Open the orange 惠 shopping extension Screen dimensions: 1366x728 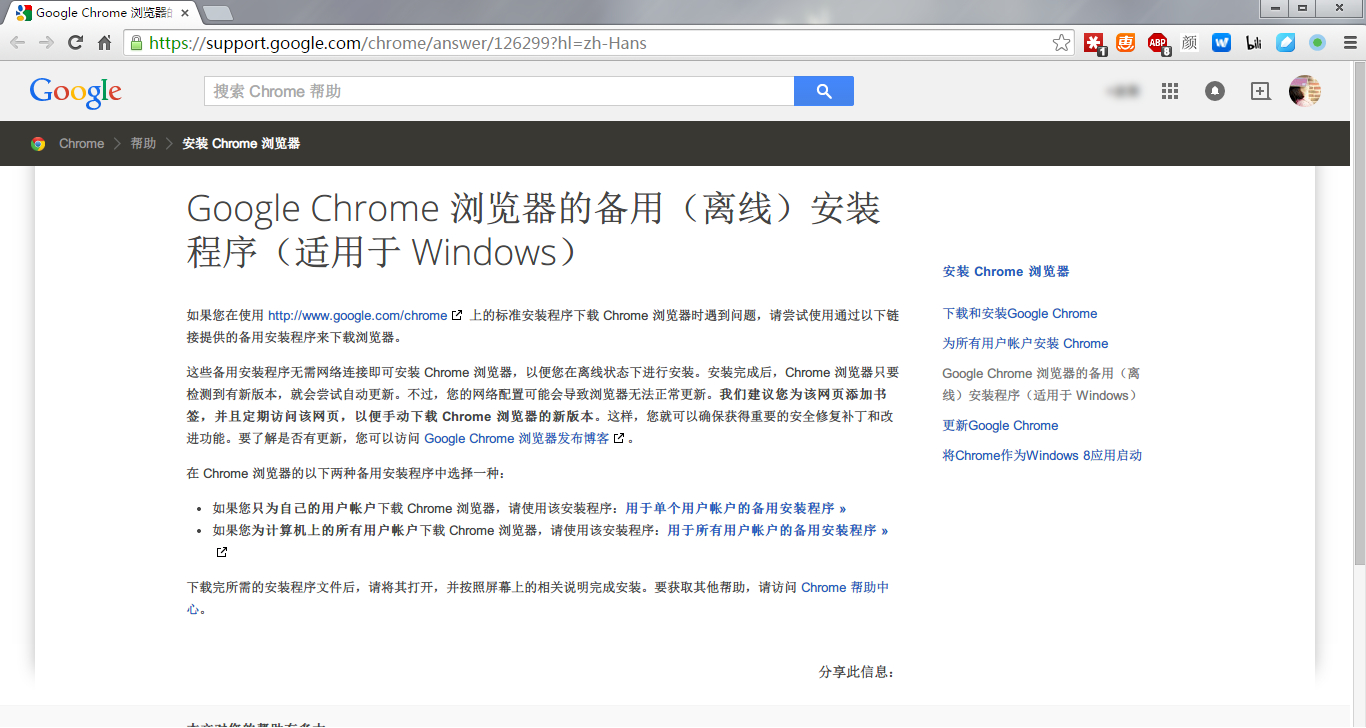1126,43
